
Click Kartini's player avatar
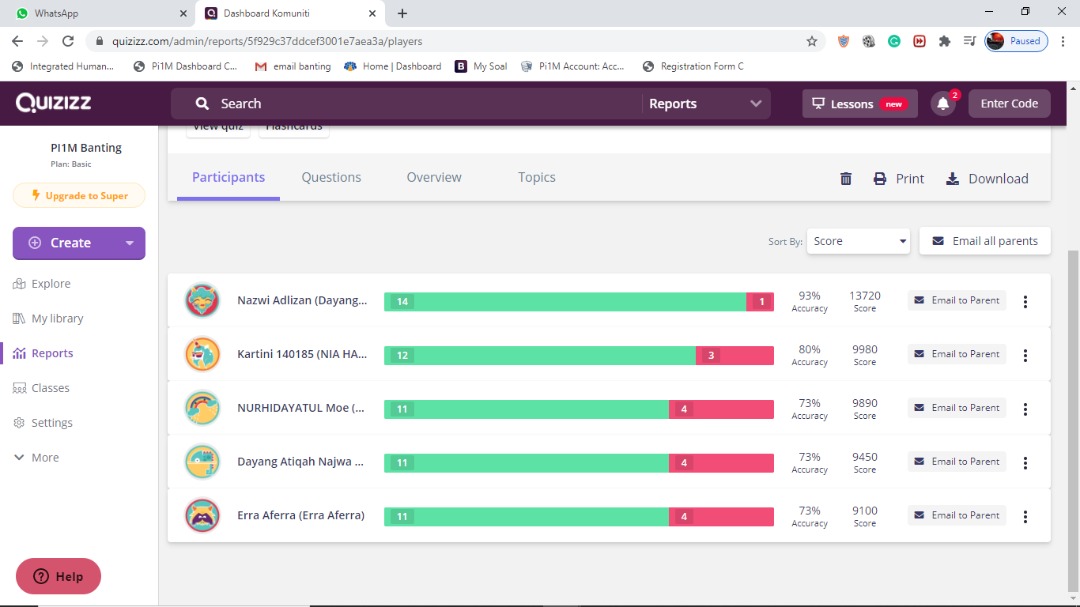tap(203, 354)
